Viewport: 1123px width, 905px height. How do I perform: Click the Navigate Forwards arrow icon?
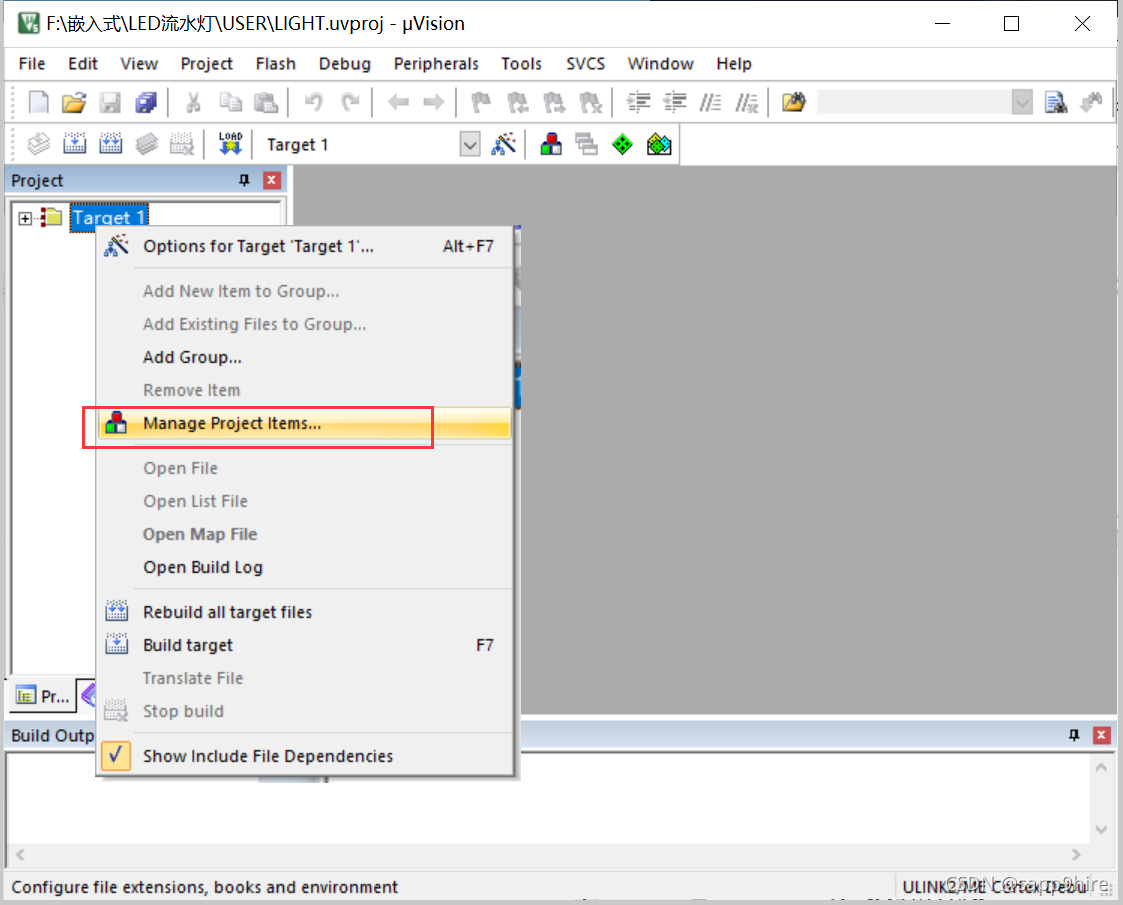[x=433, y=102]
